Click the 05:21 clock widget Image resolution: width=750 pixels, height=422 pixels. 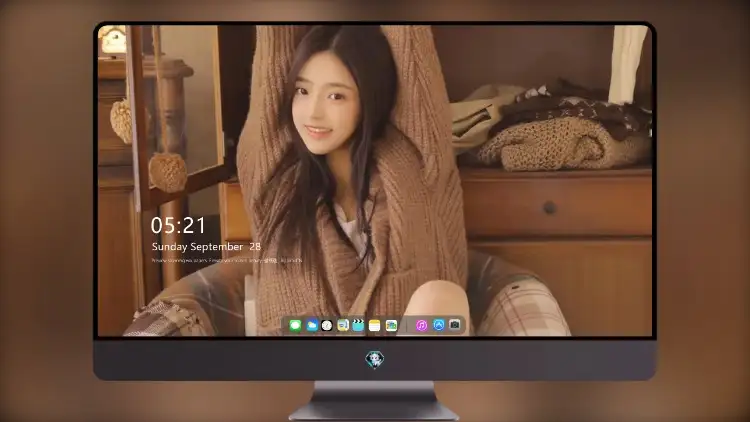(x=178, y=225)
